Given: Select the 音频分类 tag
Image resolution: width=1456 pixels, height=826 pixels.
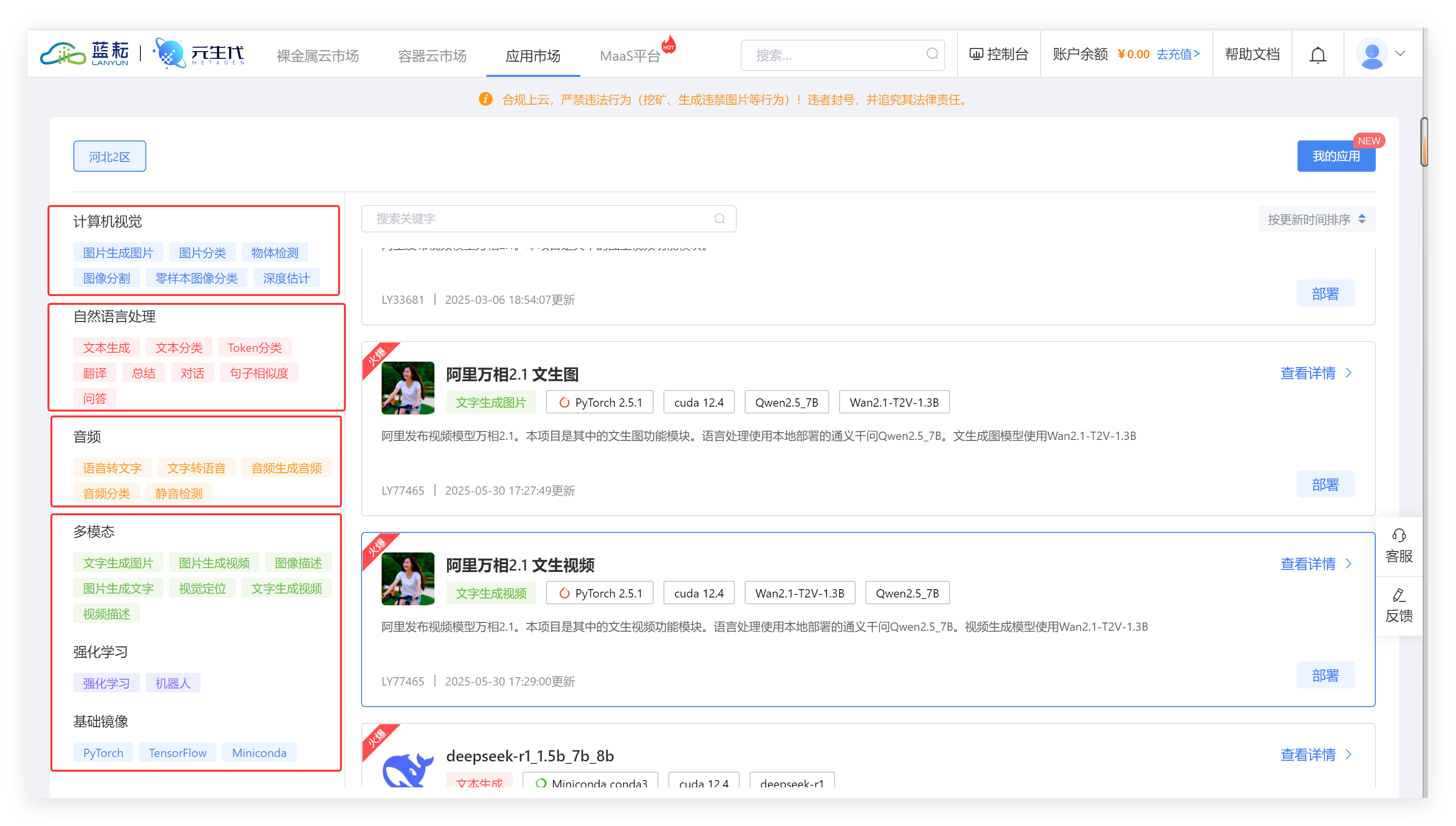Looking at the screenshot, I should (x=106, y=494).
